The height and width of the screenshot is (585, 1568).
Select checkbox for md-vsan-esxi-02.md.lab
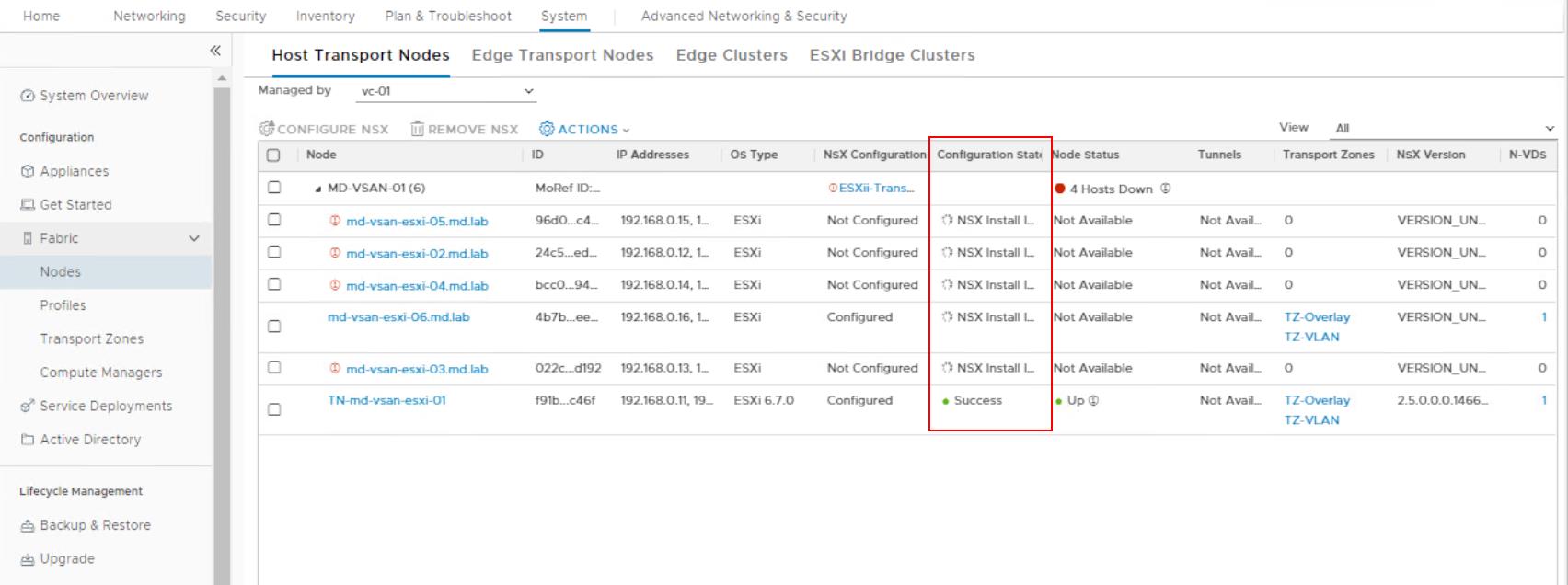point(274,252)
